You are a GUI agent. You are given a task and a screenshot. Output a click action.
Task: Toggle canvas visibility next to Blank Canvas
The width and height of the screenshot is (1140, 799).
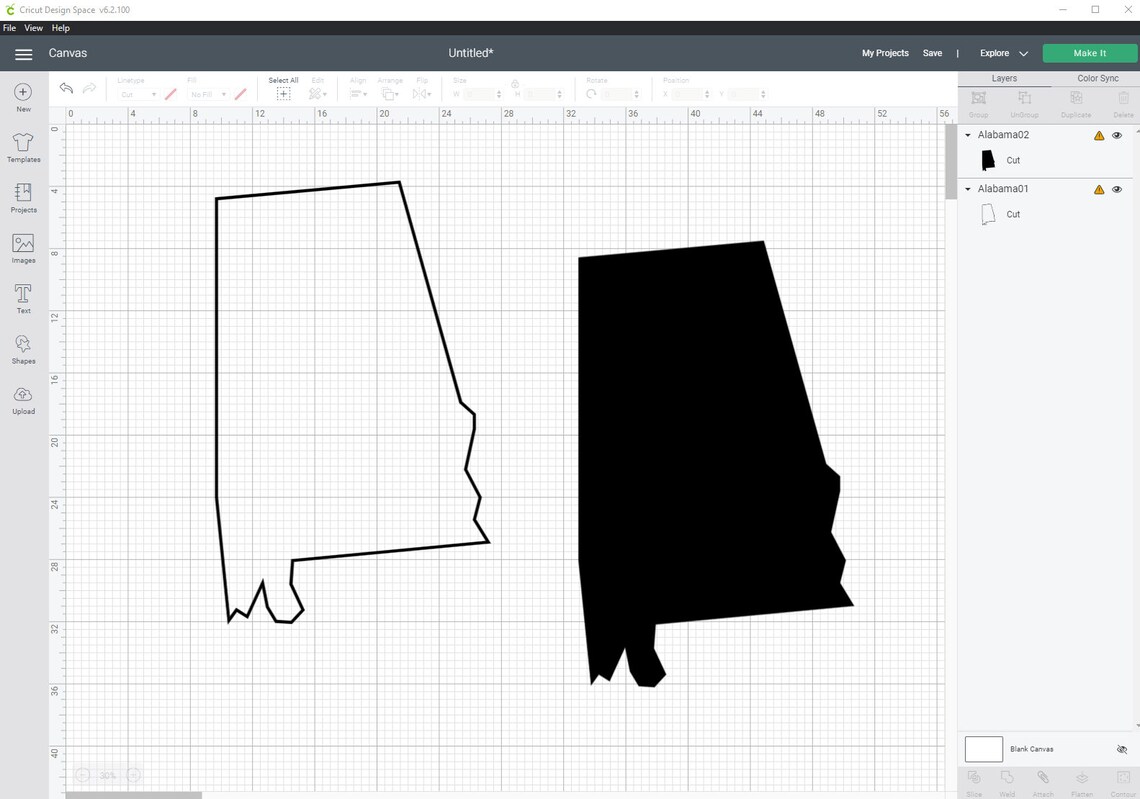click(1122, 748)
